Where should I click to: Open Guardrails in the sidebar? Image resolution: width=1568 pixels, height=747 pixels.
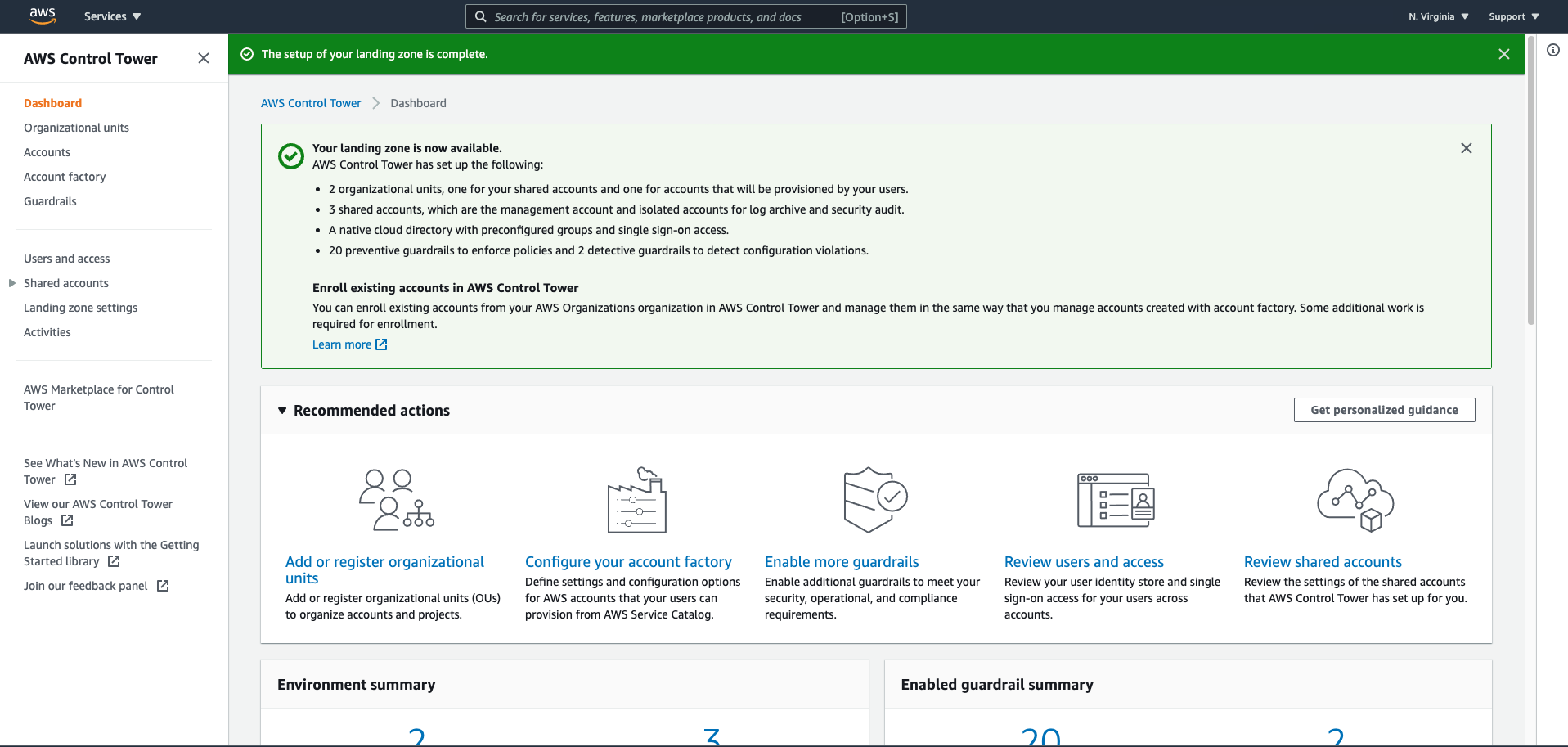[50, 201]
